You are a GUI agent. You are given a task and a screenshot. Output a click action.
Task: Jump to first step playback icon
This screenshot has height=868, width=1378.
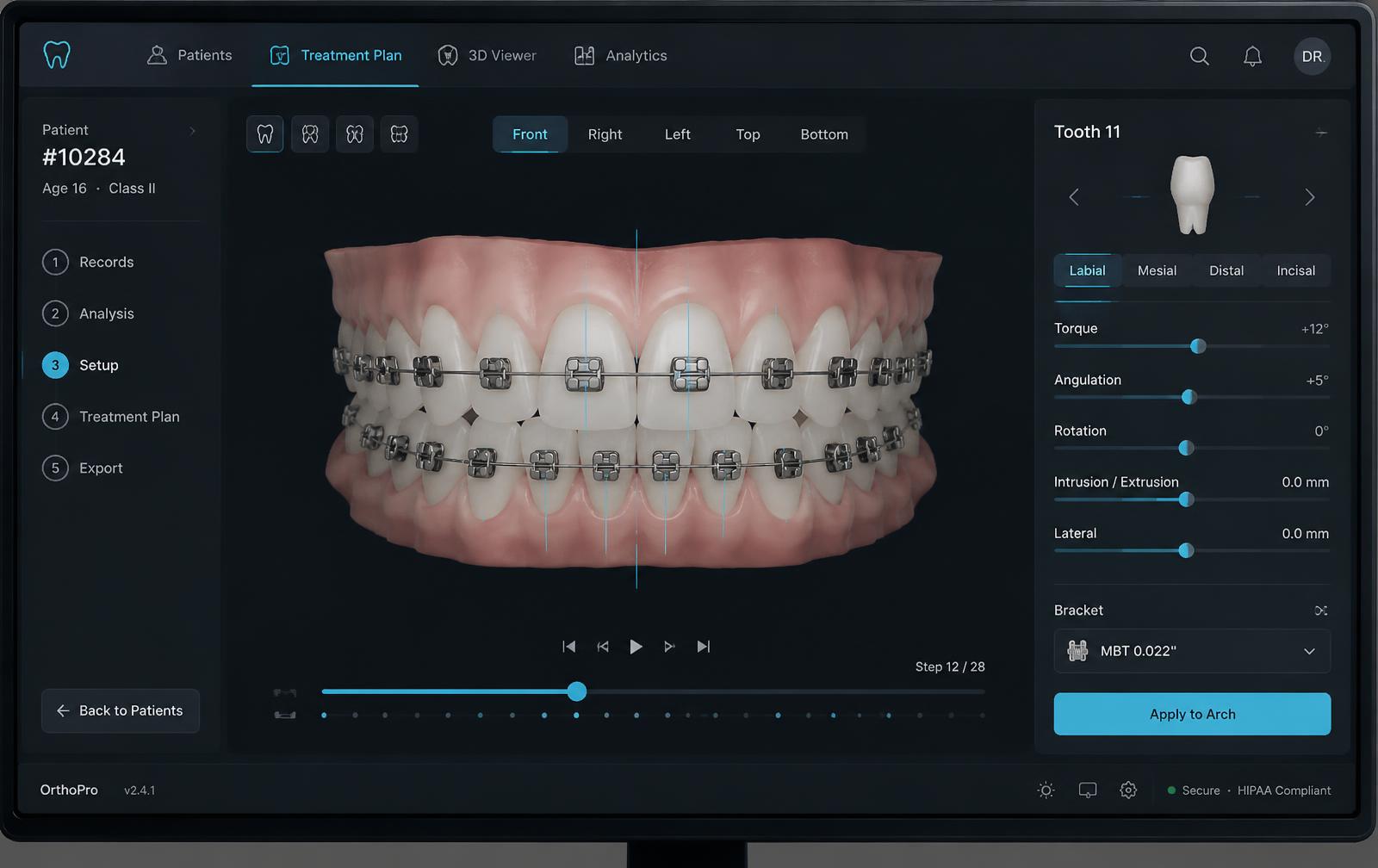568,647
